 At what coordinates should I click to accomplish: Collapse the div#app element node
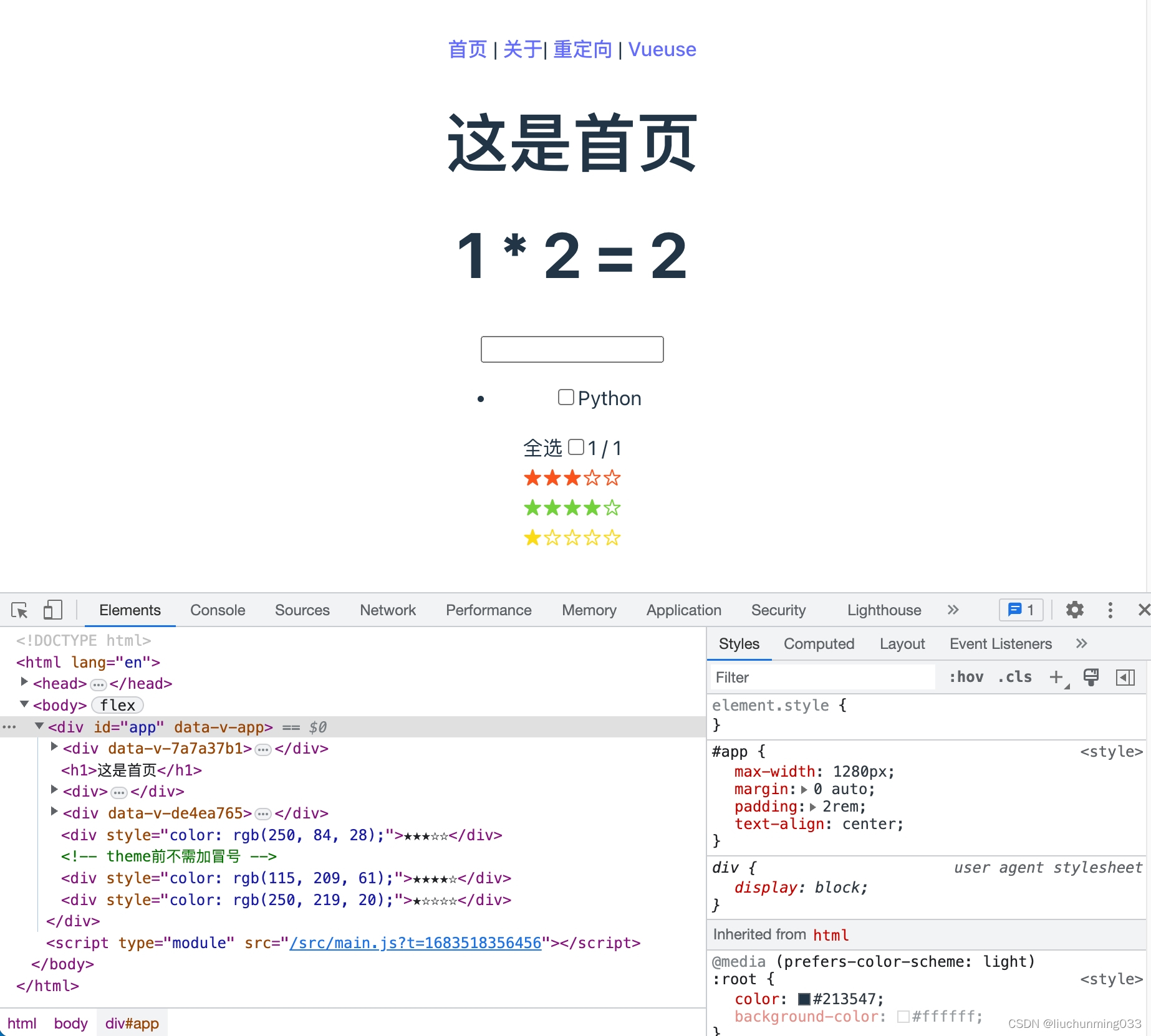tap(39, 726)
